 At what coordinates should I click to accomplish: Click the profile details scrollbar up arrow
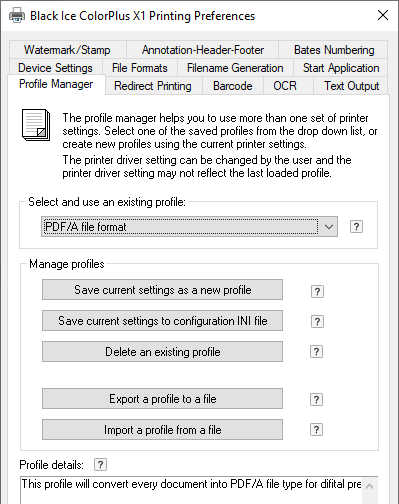pyautogui.click(x=369, y=486)
